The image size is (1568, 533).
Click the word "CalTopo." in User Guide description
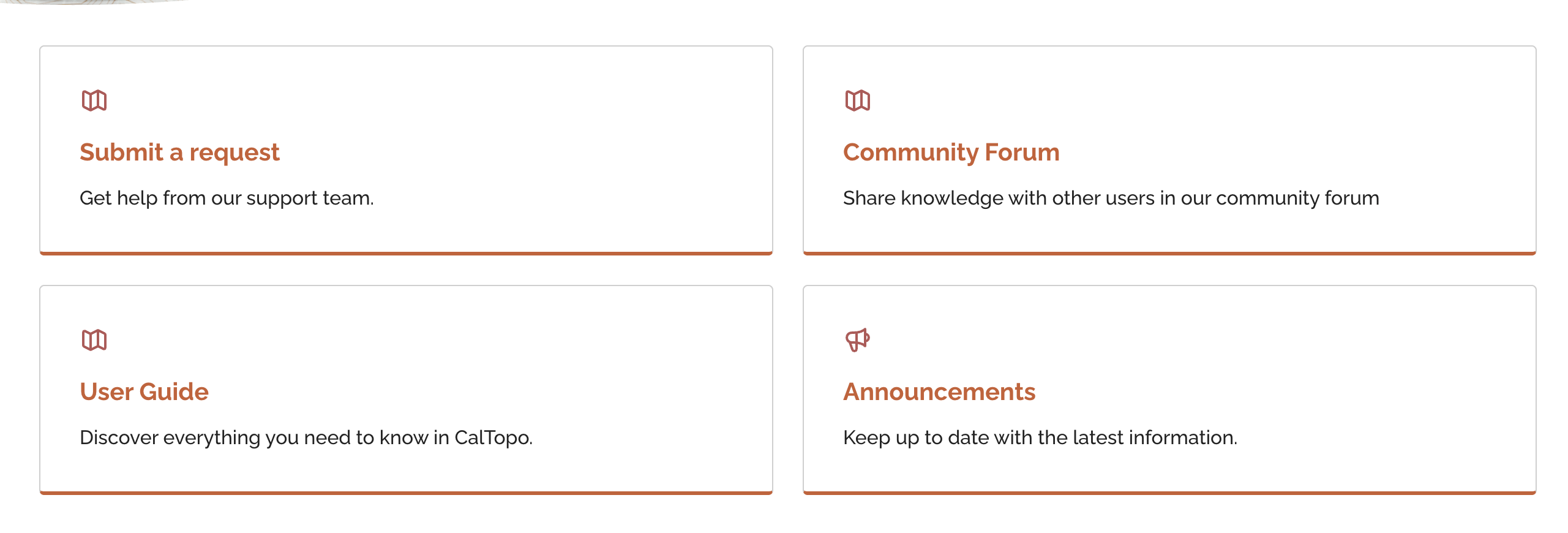[493, 437]
